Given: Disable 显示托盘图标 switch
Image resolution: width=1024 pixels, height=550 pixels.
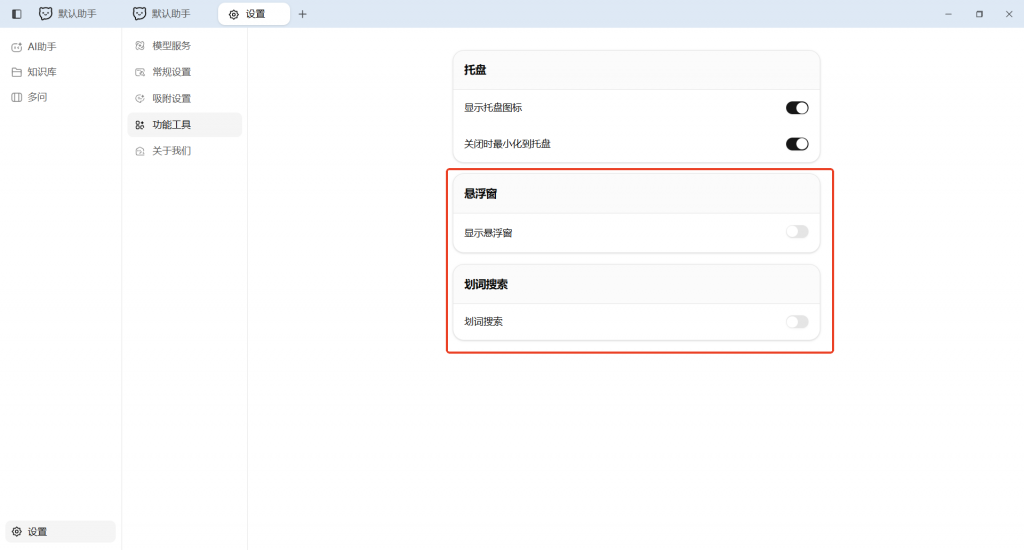Looking at the screenshot, I should [x=797, y=108].
